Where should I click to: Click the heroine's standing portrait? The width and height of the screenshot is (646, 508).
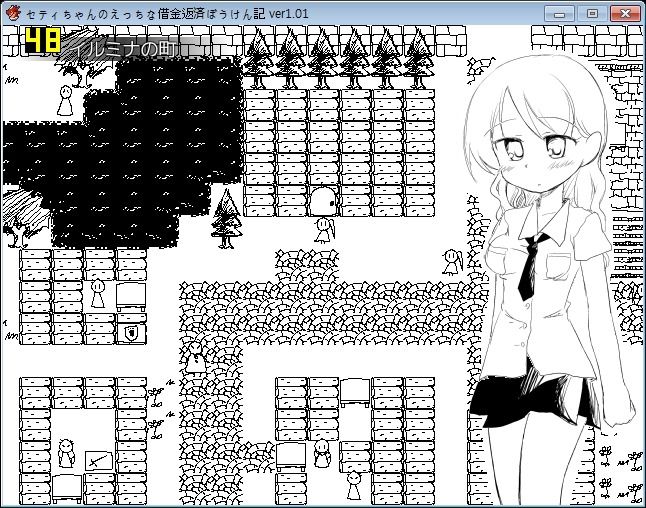tap(548, 280)
